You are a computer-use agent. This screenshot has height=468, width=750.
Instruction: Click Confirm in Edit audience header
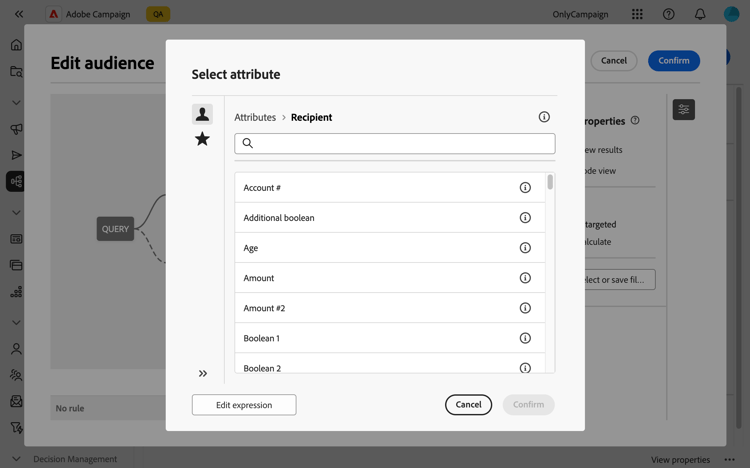(674, 61)
